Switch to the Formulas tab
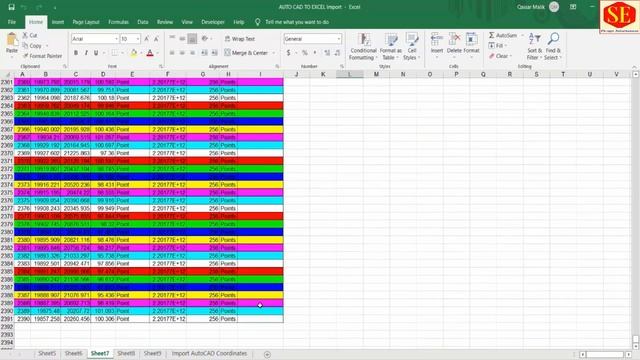This screenshot has width=640, height=360. [118, 22]
